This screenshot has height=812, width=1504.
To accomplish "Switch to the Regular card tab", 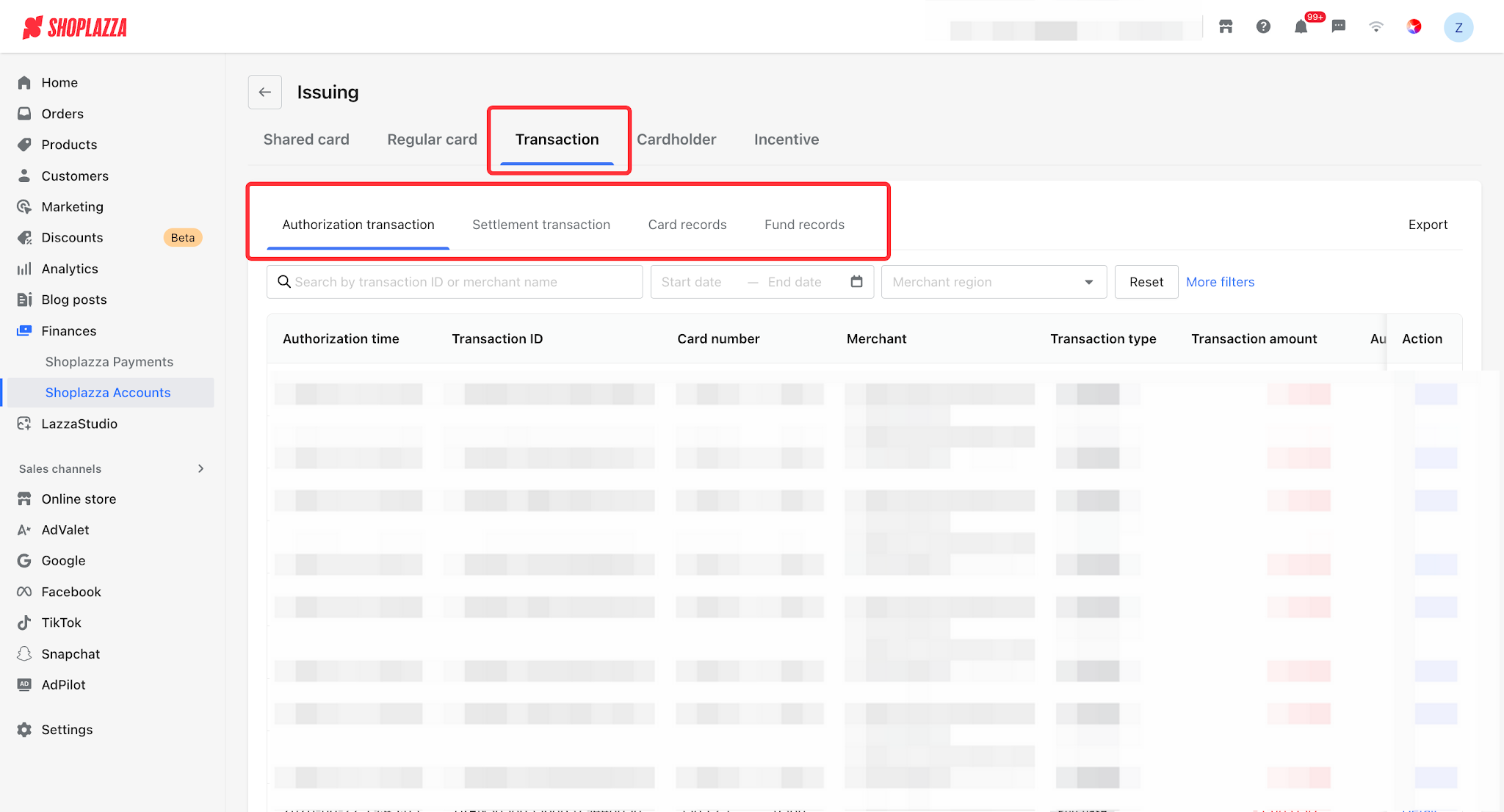I will tap(432, 139).
